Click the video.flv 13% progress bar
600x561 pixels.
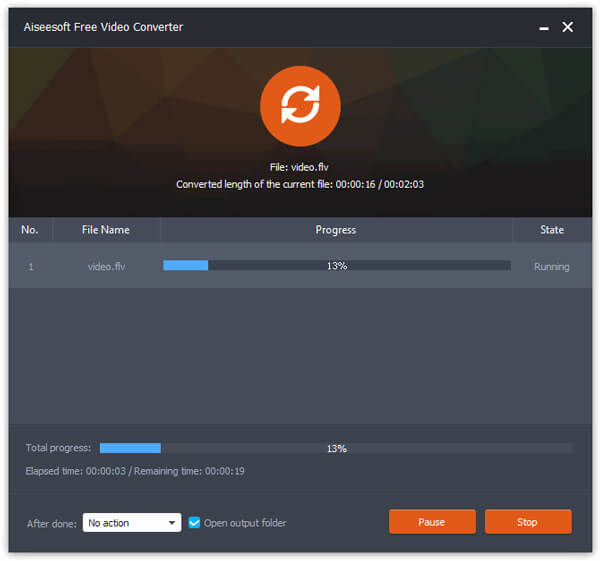tap(337, 266)
